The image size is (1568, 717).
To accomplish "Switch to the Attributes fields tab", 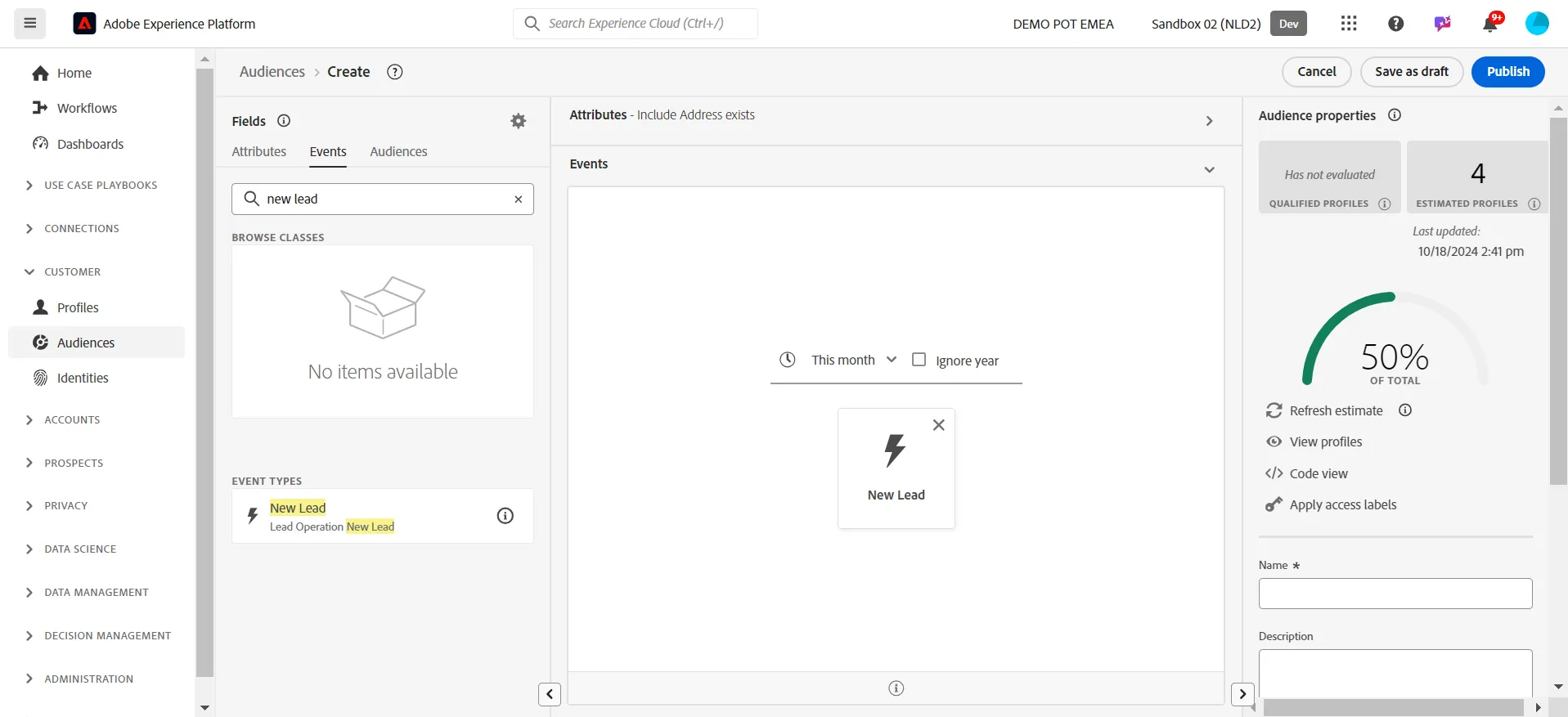I will [x=259, y=151].
